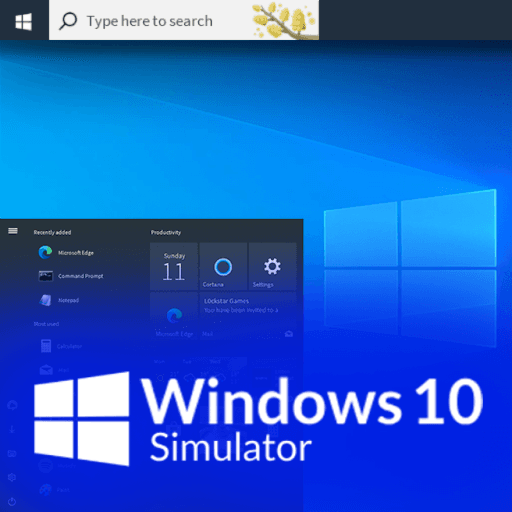Click the "Most used" list header
This screenshot has width=512, height=512.
click(x=46, y=324)
